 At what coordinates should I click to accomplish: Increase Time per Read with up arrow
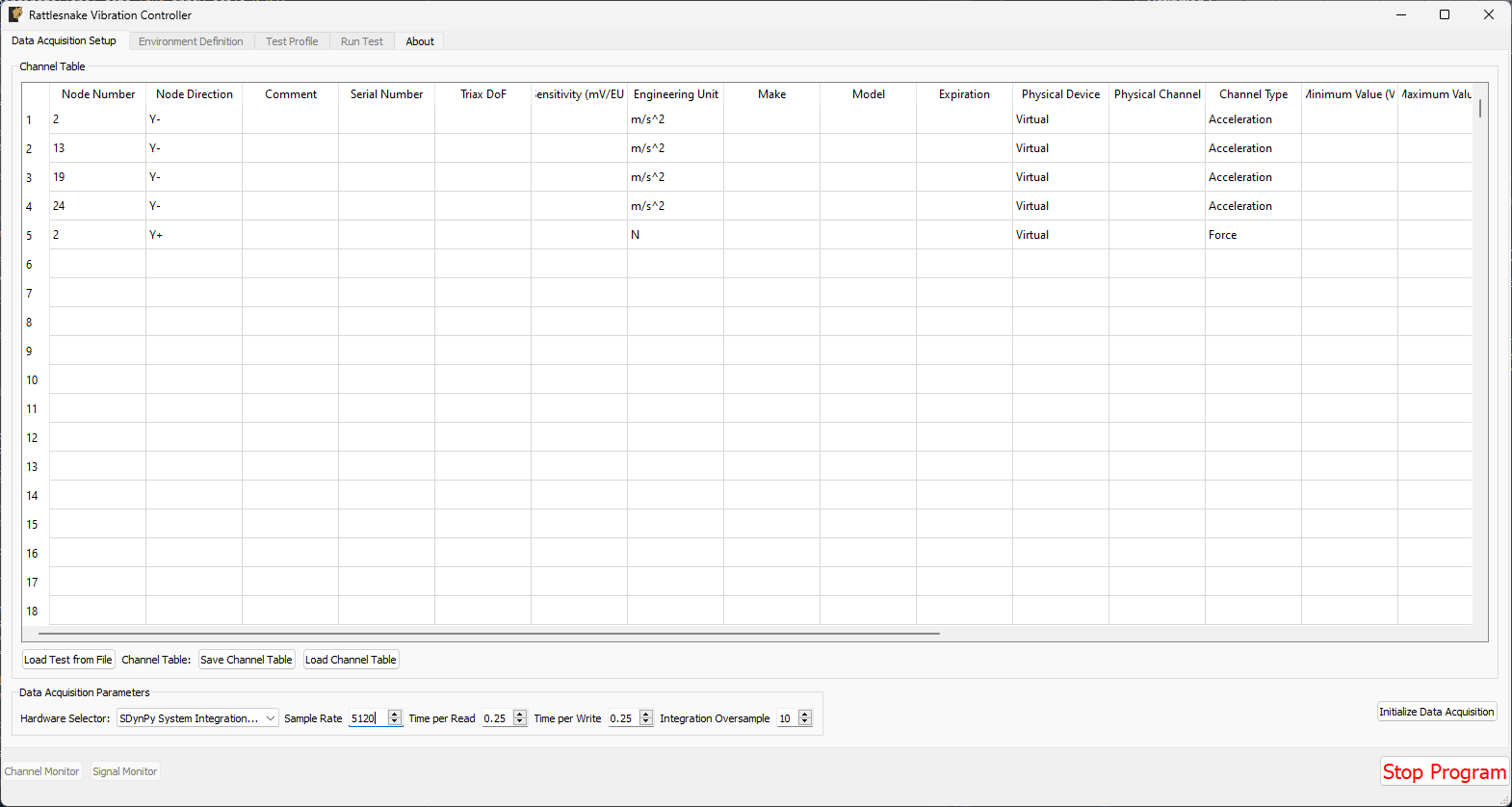[520, 715]
